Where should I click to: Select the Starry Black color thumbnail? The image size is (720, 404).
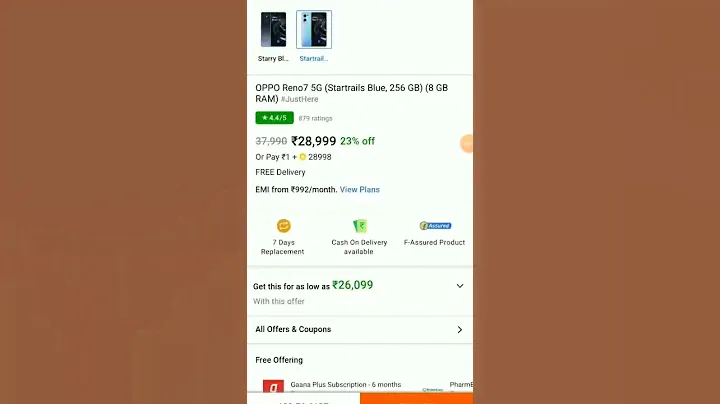click(273, 30)
